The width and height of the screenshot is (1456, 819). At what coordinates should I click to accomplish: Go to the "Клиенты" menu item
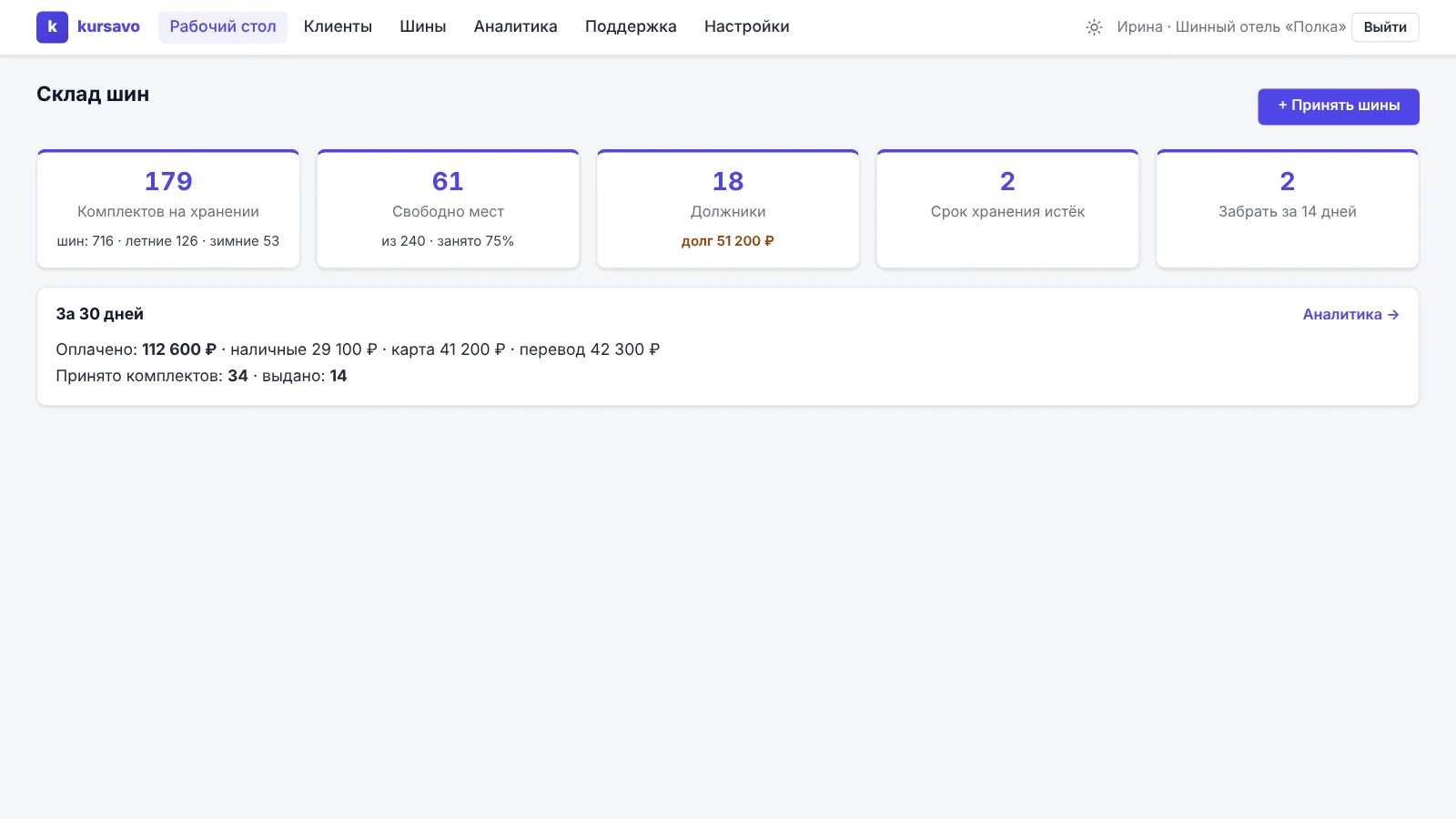tap(338, 27)
